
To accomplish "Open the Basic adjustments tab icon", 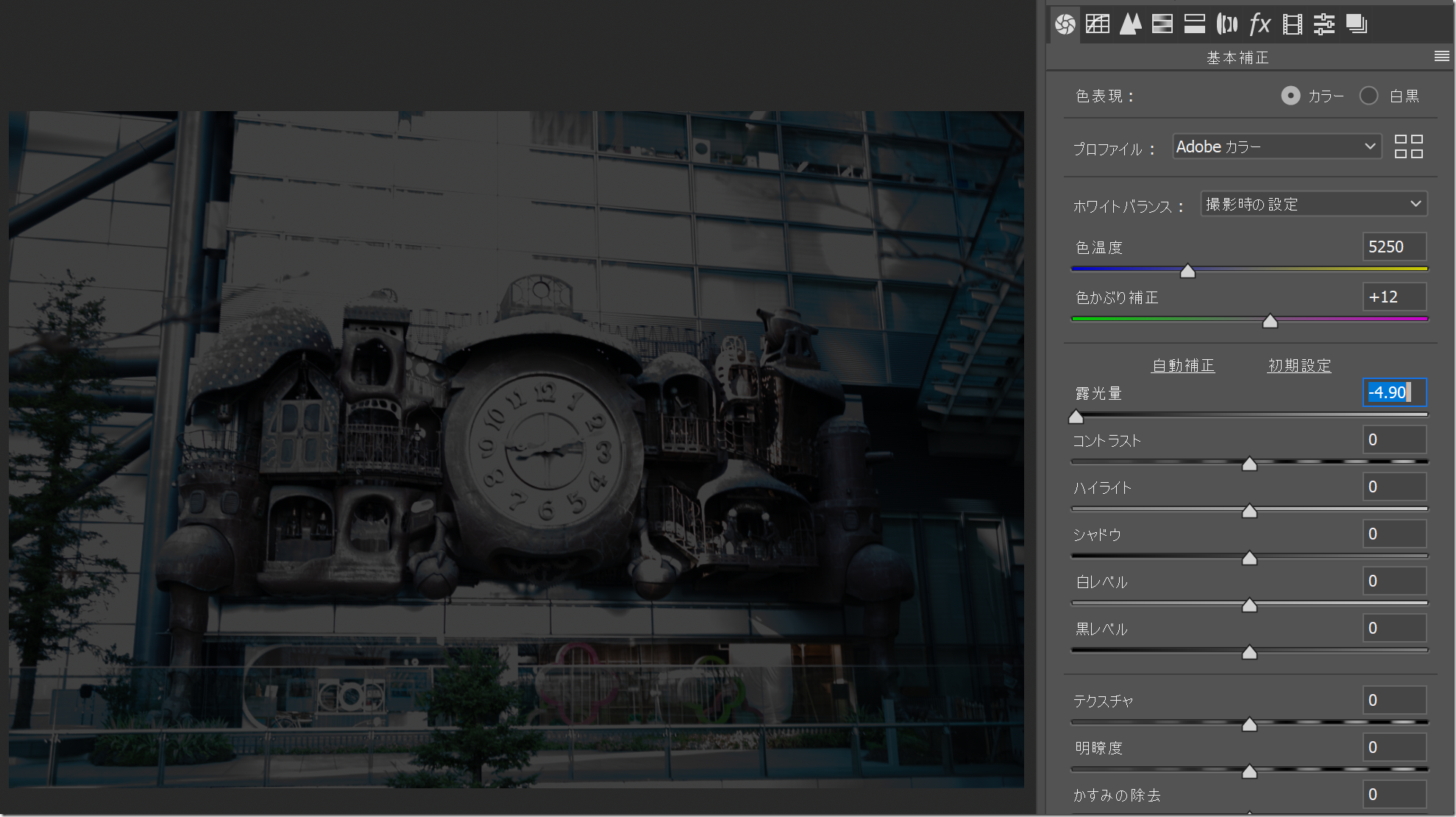I will (x=1065, y=24).
